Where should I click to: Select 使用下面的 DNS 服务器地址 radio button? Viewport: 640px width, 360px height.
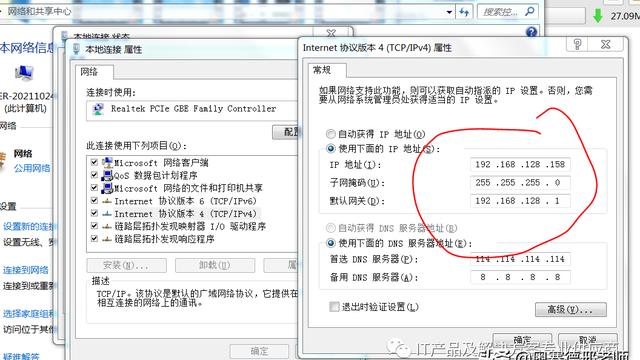click(x=331, y=243)
